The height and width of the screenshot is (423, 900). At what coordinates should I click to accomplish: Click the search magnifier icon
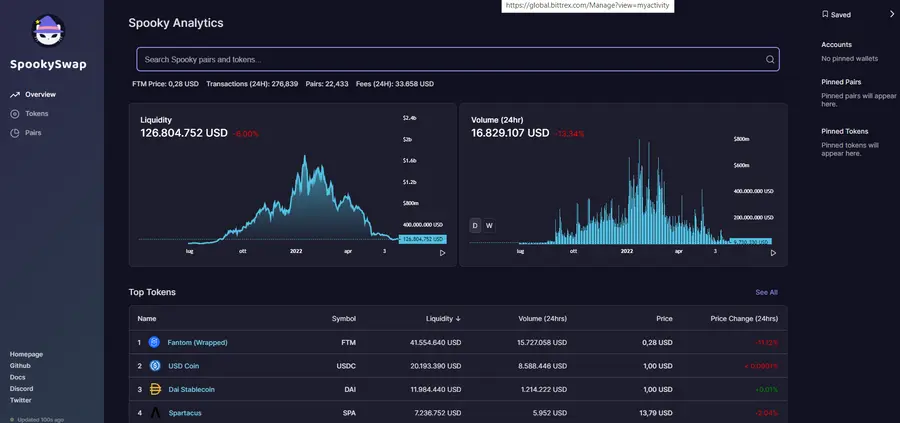point(770,59)
